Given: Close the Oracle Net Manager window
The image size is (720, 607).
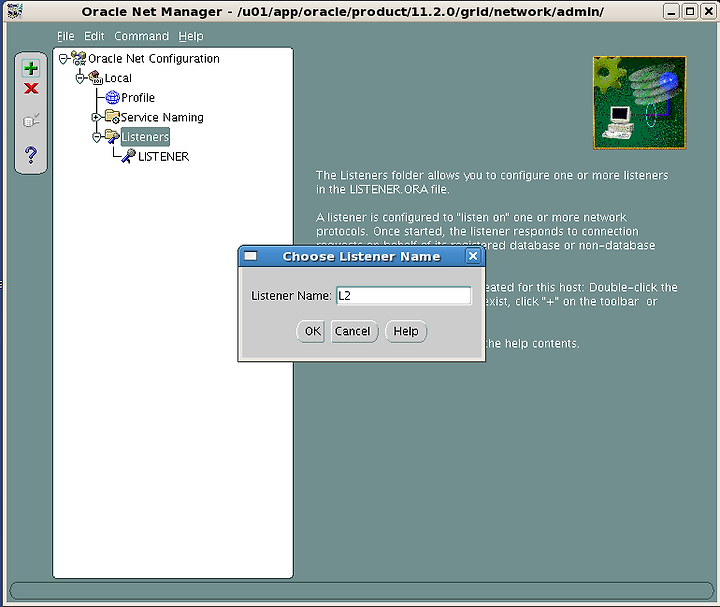Looking at the screenshot, I should tap(709, 11).
